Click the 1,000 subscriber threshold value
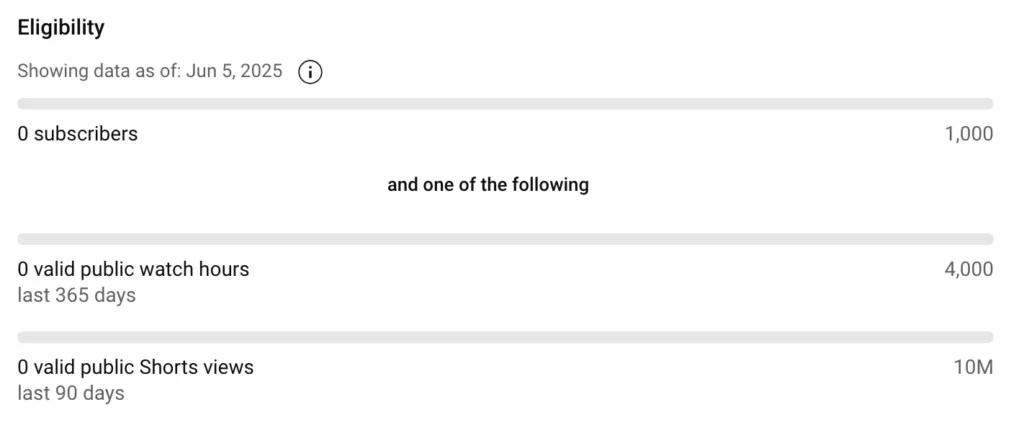The width and height of the screenshot is (1024, 438). click(968, 134)
